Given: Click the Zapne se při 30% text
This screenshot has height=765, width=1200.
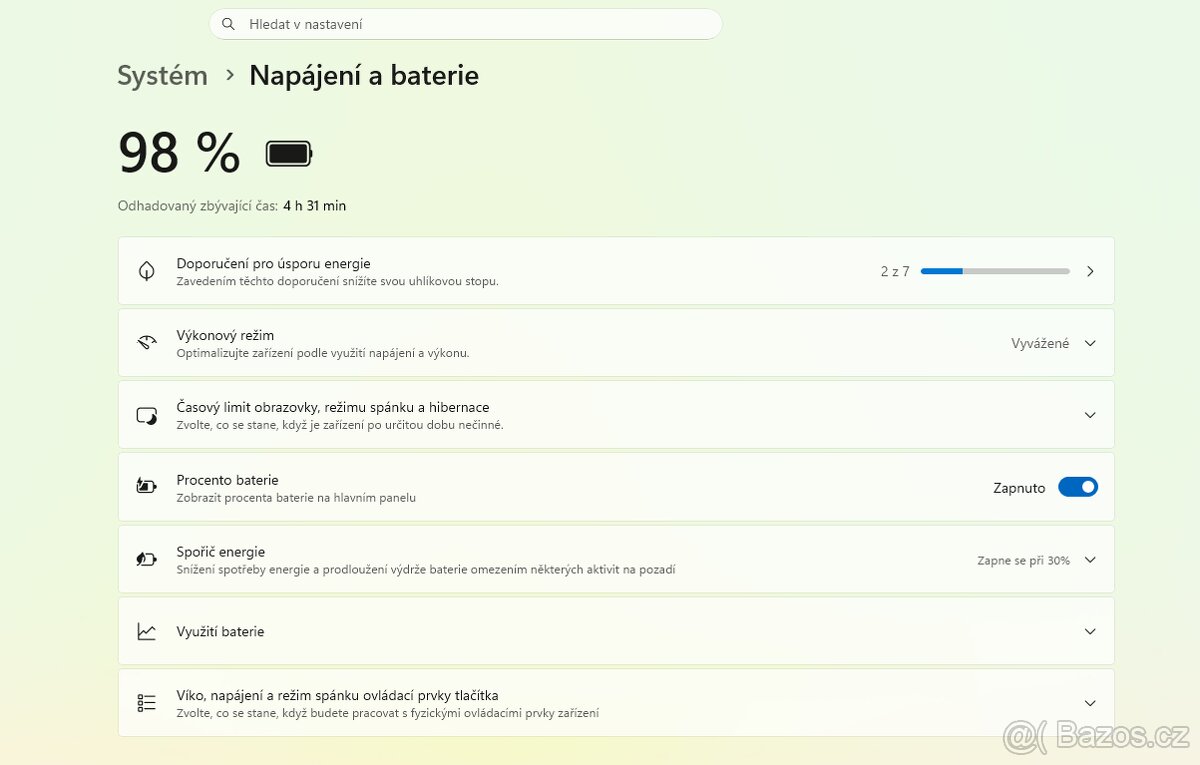Looking at the screenshot, I should click(x=1023, y=560).
